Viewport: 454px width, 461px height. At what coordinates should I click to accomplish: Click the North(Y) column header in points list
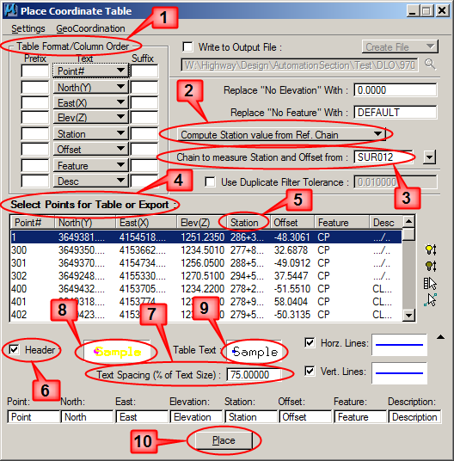85,222
